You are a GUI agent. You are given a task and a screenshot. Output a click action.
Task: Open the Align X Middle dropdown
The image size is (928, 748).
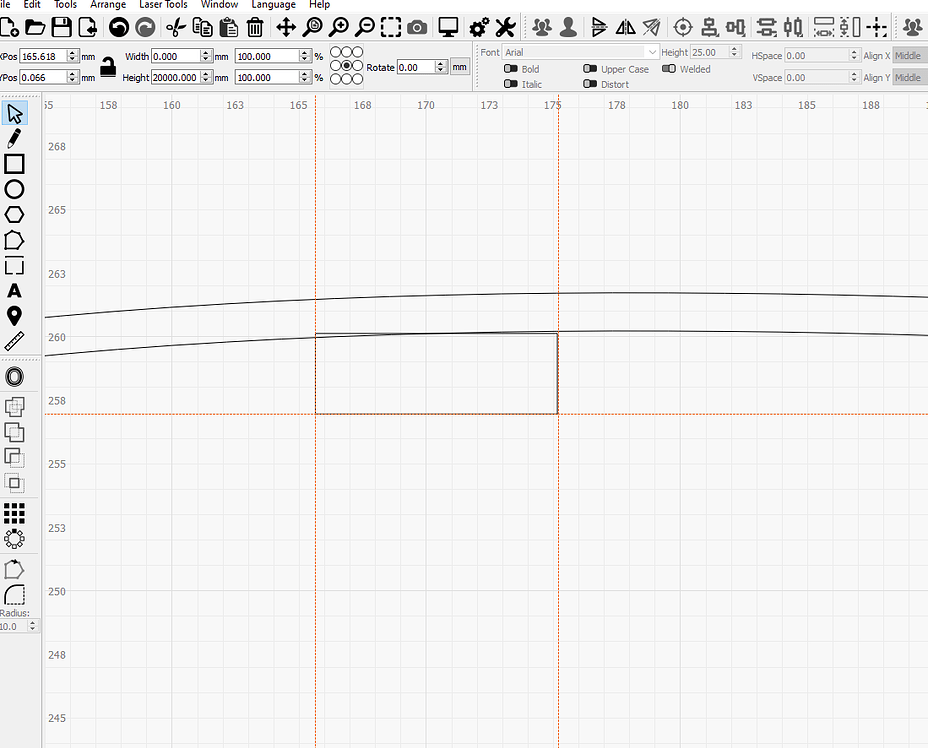(910, 56)
